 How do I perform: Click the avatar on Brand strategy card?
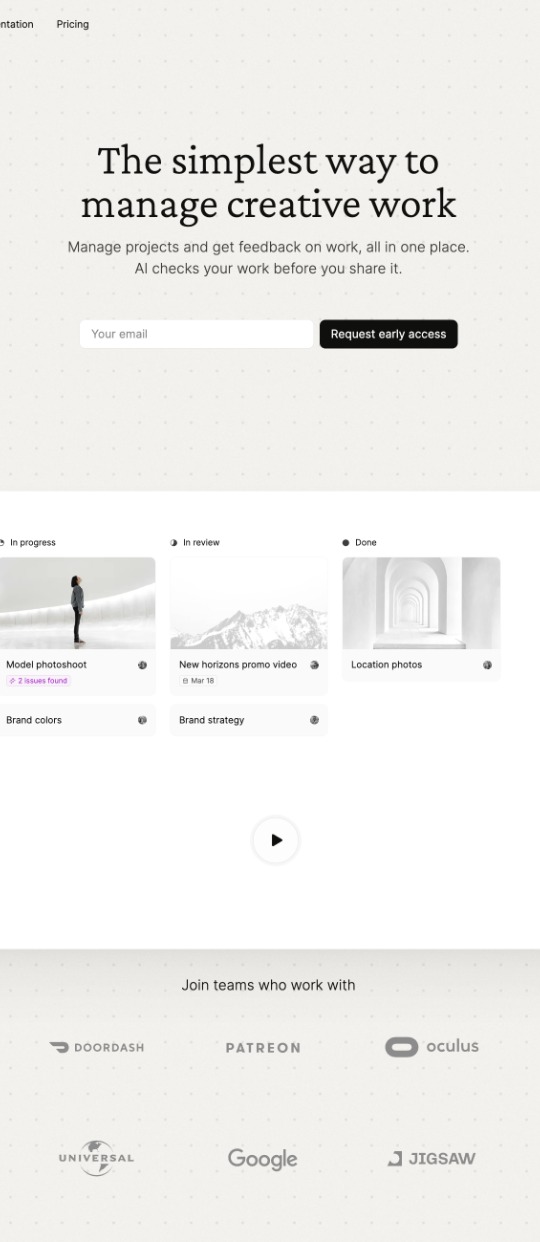click(314, 720)
